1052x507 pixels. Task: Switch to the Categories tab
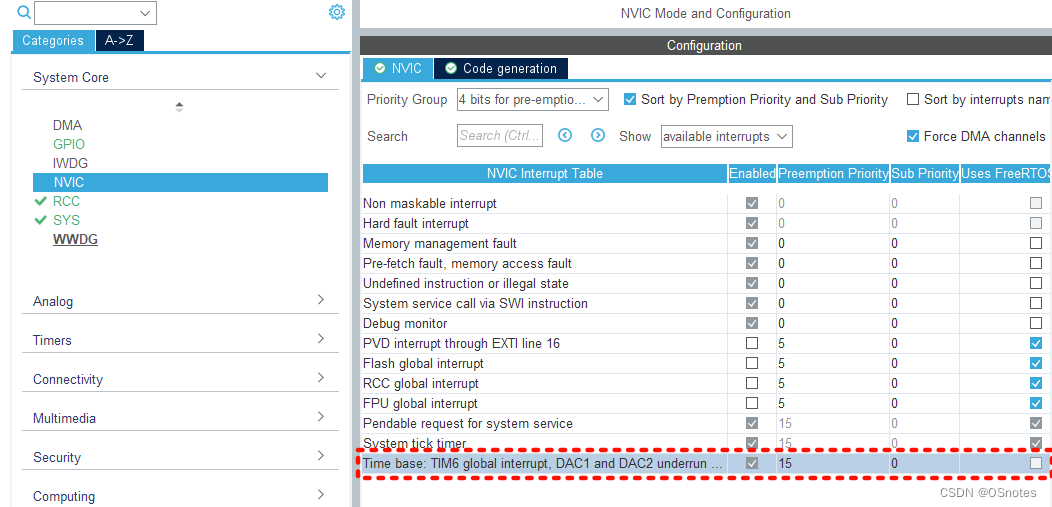[x=53, y=40]
